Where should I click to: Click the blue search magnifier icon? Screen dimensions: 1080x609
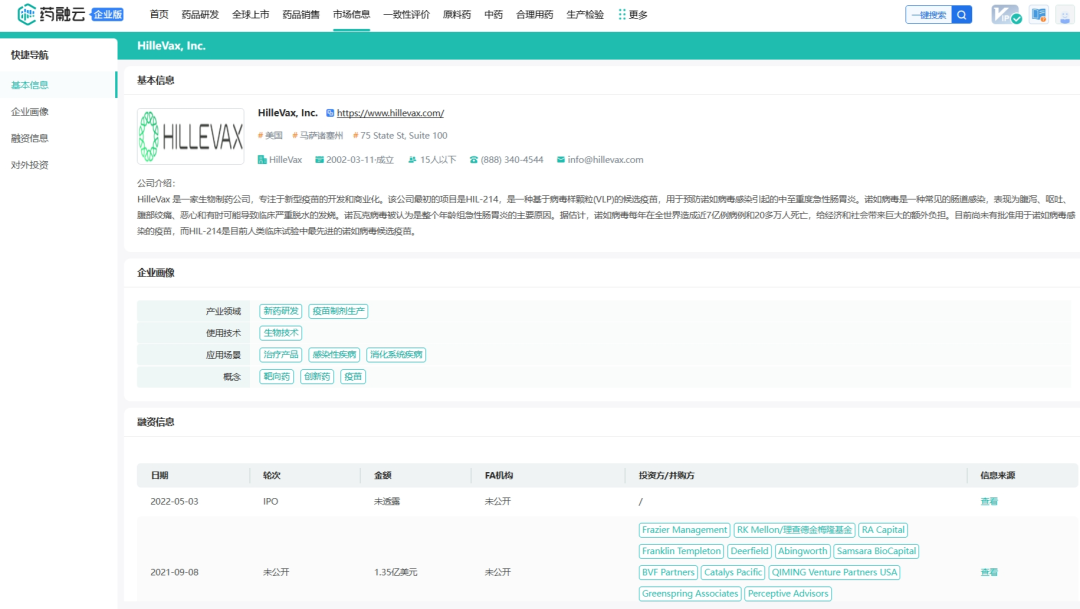(961, 15)
